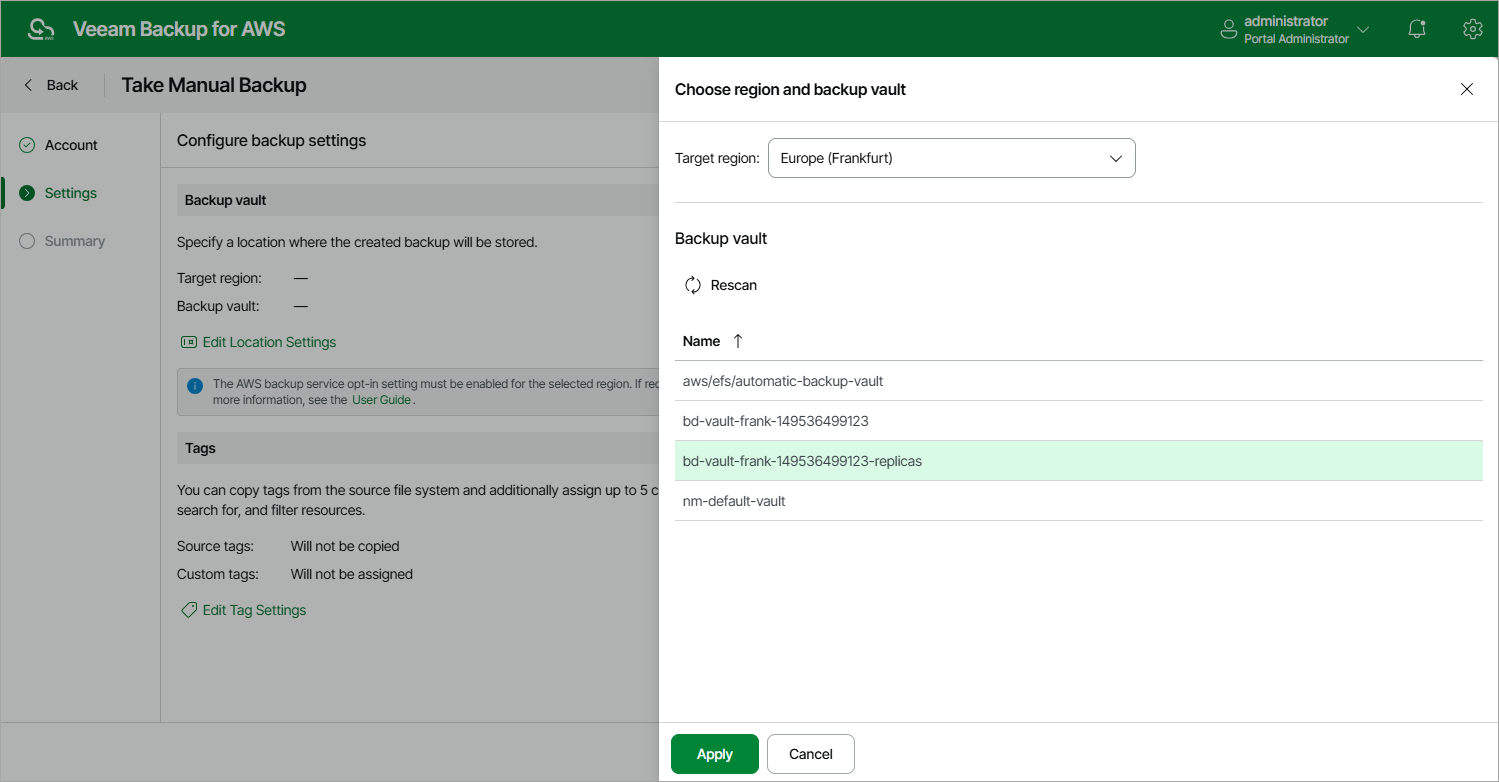
Task: Click the Settings step arrow icon
Action: point(27,193)
